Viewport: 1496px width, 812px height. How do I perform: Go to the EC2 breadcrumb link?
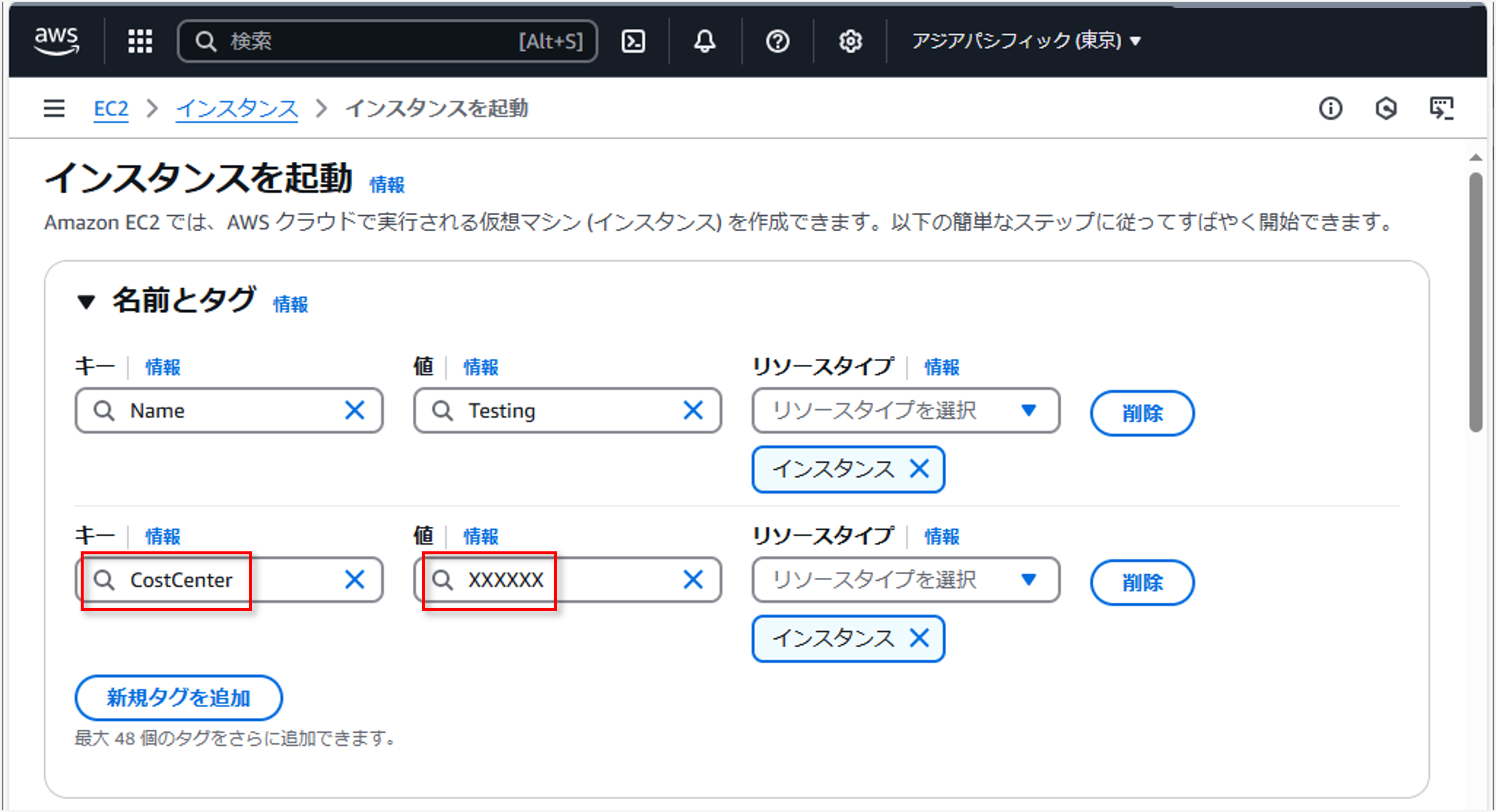[110, 109]
